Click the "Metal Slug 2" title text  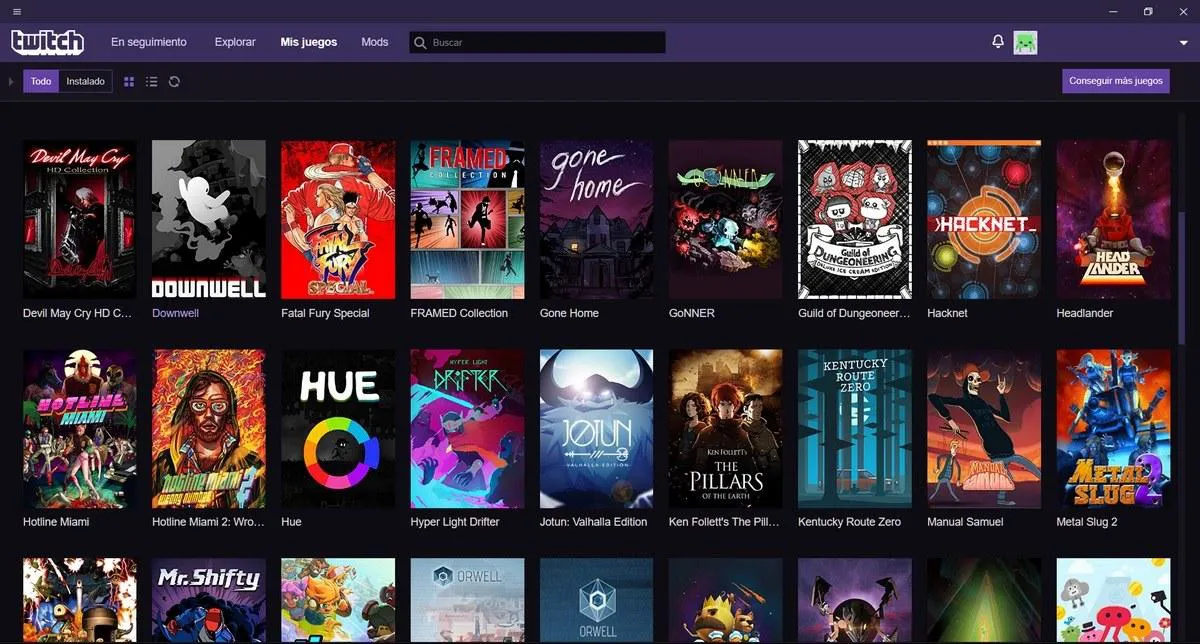(x=1087, y=522)
